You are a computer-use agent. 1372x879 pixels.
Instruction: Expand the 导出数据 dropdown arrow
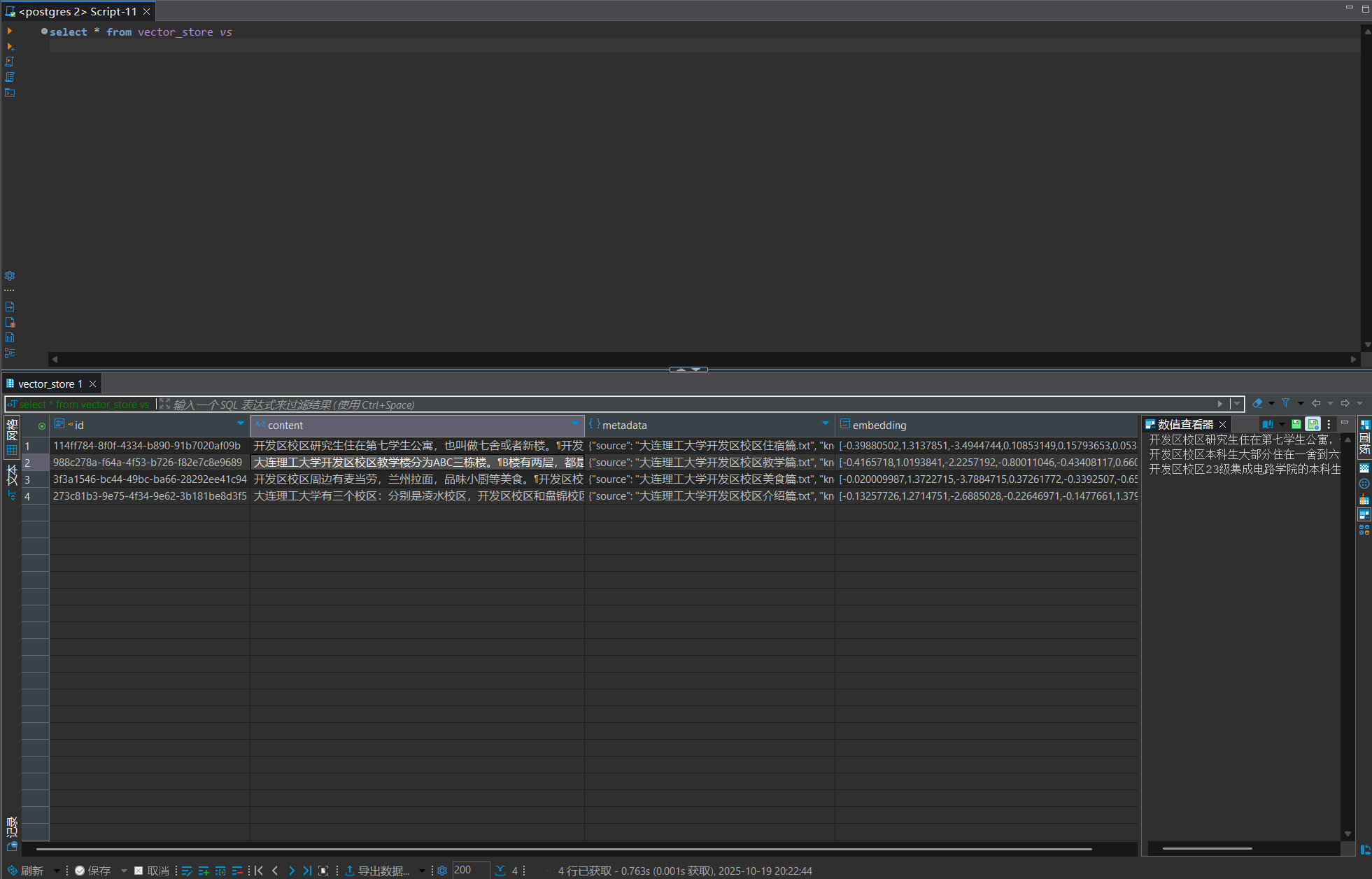[422, 871]
